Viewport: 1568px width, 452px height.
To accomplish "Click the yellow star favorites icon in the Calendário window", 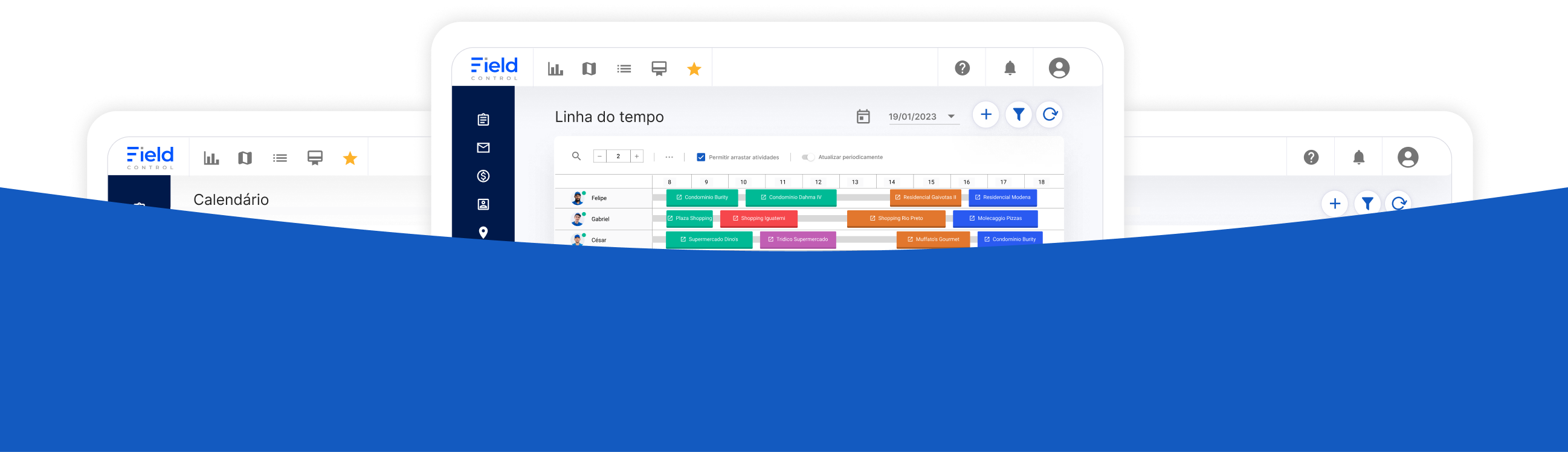I will tap(350, 159).
